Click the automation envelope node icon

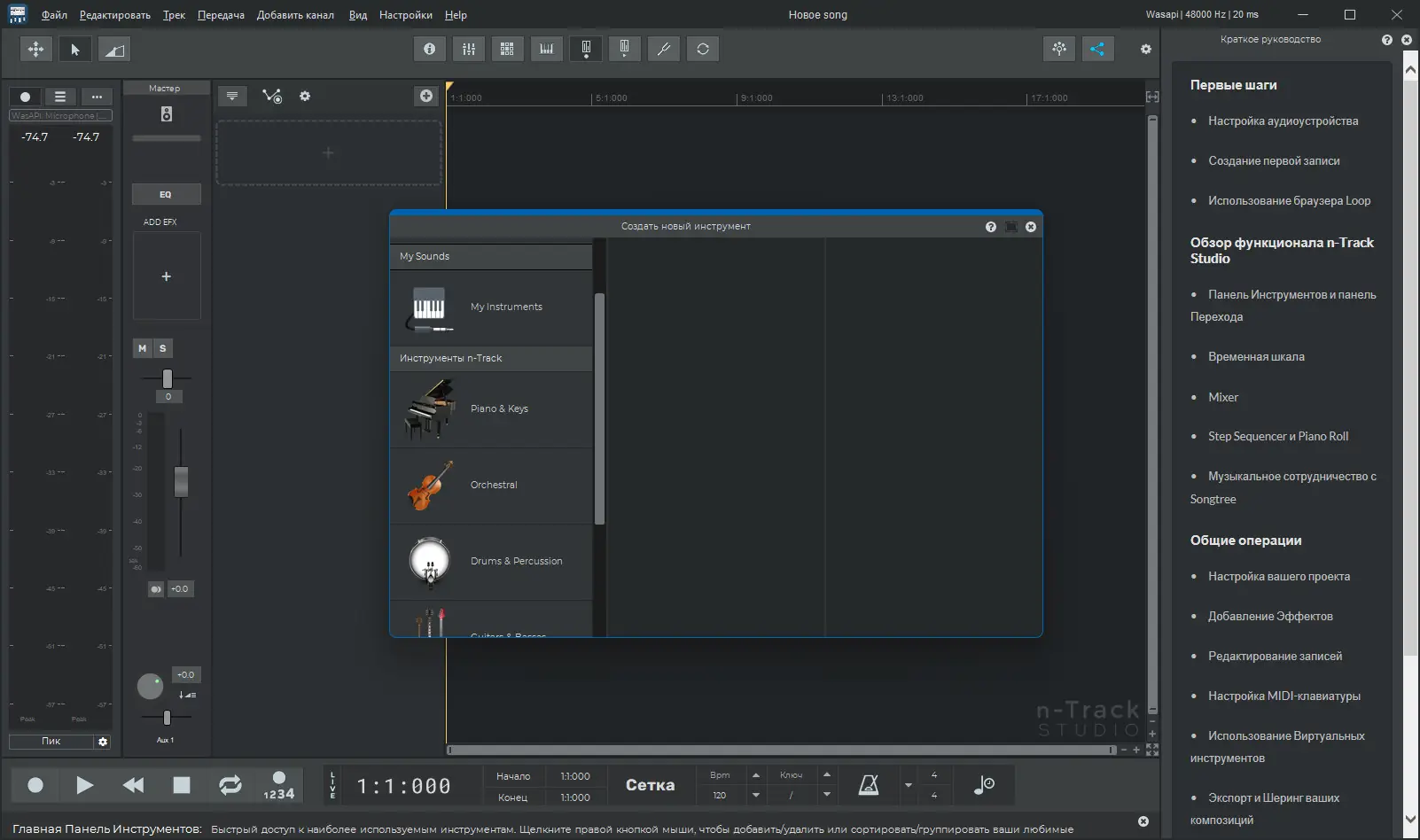point(272,96)
